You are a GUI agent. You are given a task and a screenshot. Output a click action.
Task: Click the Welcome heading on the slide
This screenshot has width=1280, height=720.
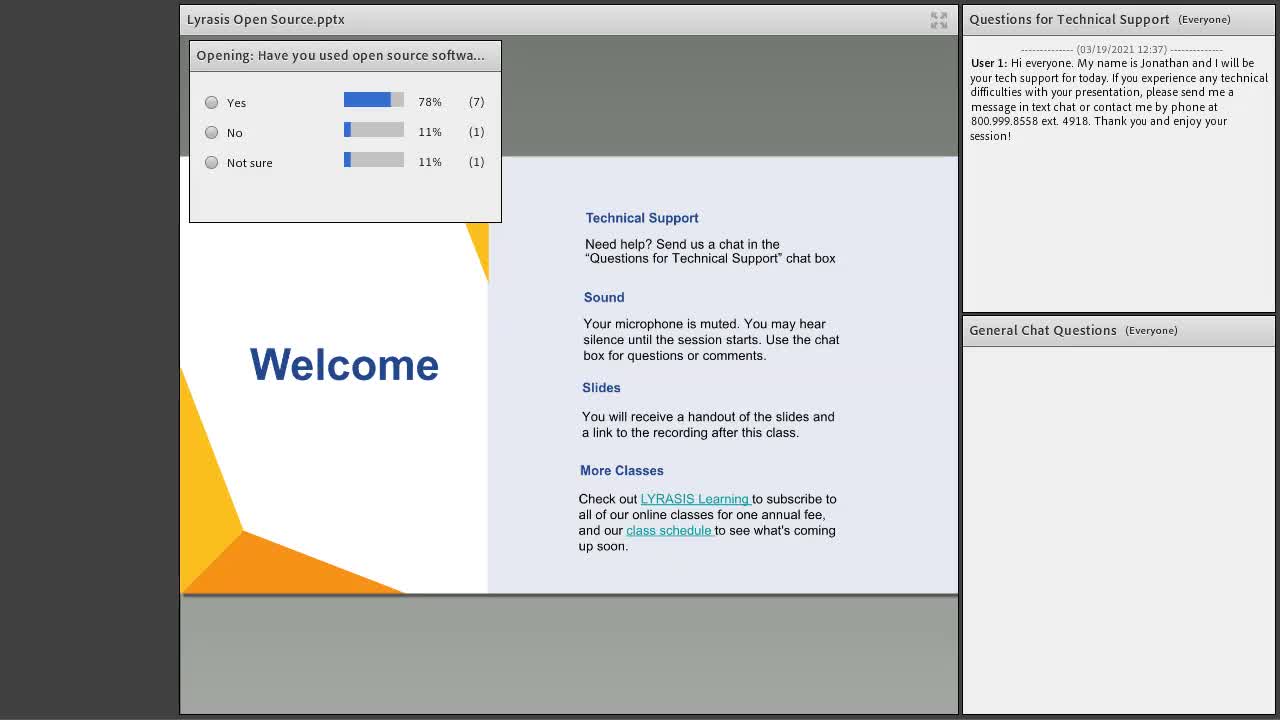point(344,365)
